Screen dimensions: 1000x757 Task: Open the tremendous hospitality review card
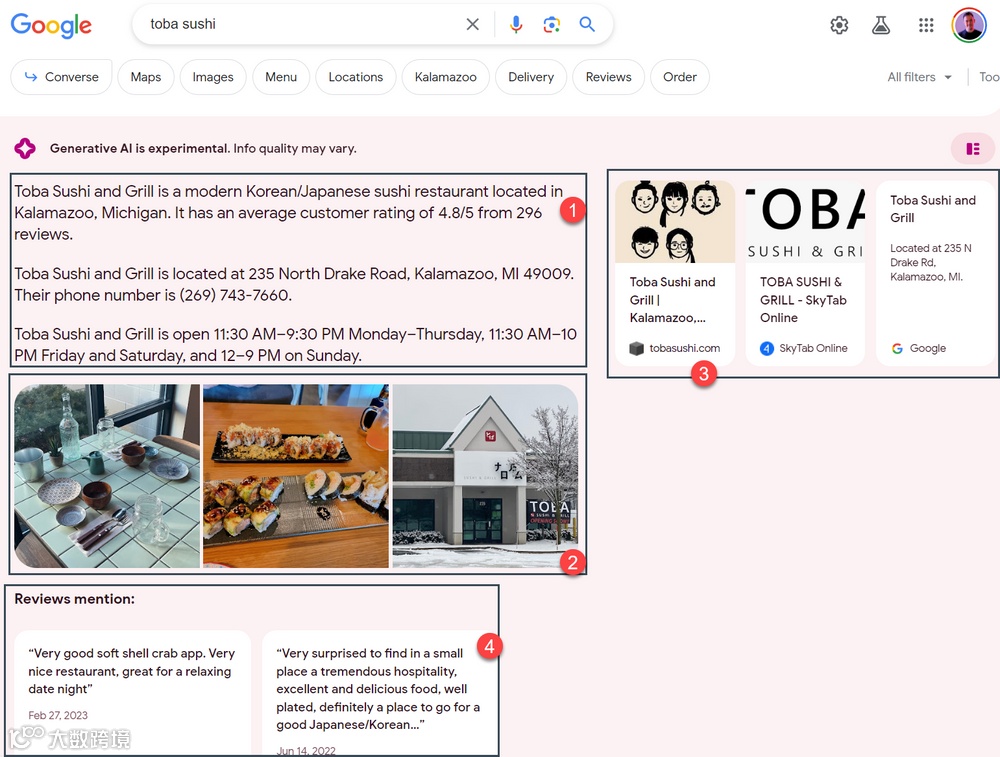379,692
